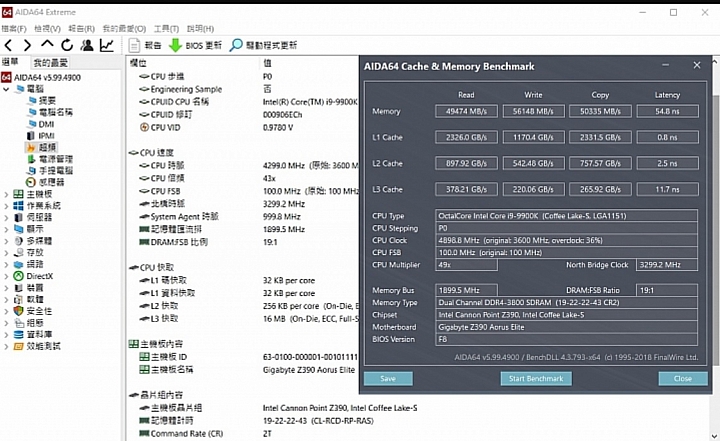
Task: Expand the 存放 storage node chevron
Action: pos(6,253)
